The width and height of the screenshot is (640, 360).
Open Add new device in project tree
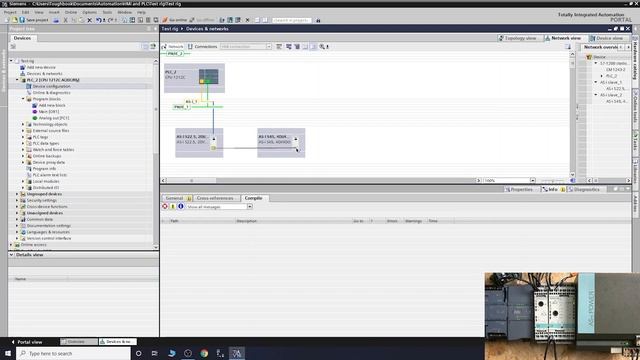tap(41, 67)
